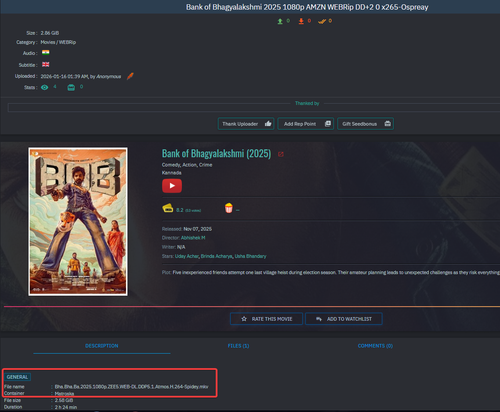Click the Movies / WEBRip category text
This screenshot has height=412, width=500.
[58, 42]
